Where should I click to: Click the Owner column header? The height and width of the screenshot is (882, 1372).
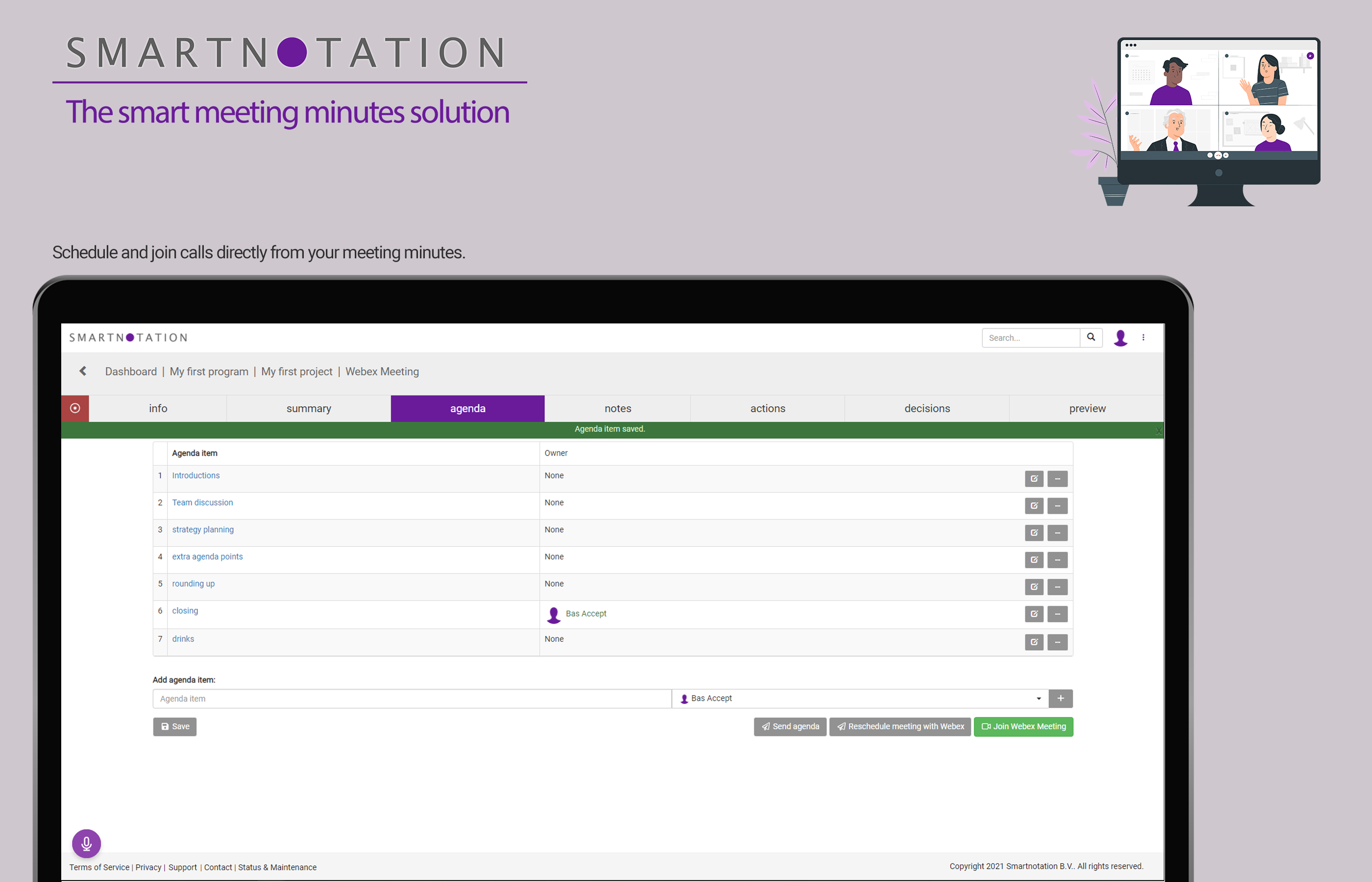pyautogui.click(x=556, y=453)
